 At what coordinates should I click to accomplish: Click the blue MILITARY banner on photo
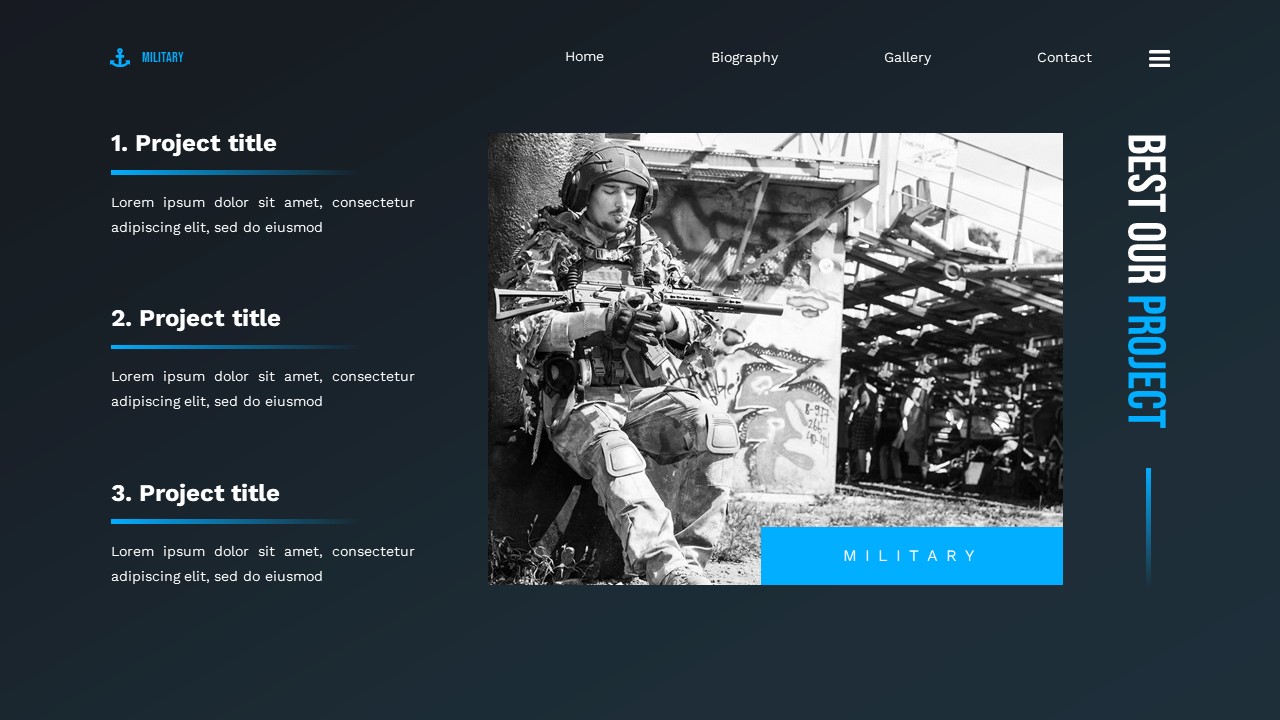point(912,556)
